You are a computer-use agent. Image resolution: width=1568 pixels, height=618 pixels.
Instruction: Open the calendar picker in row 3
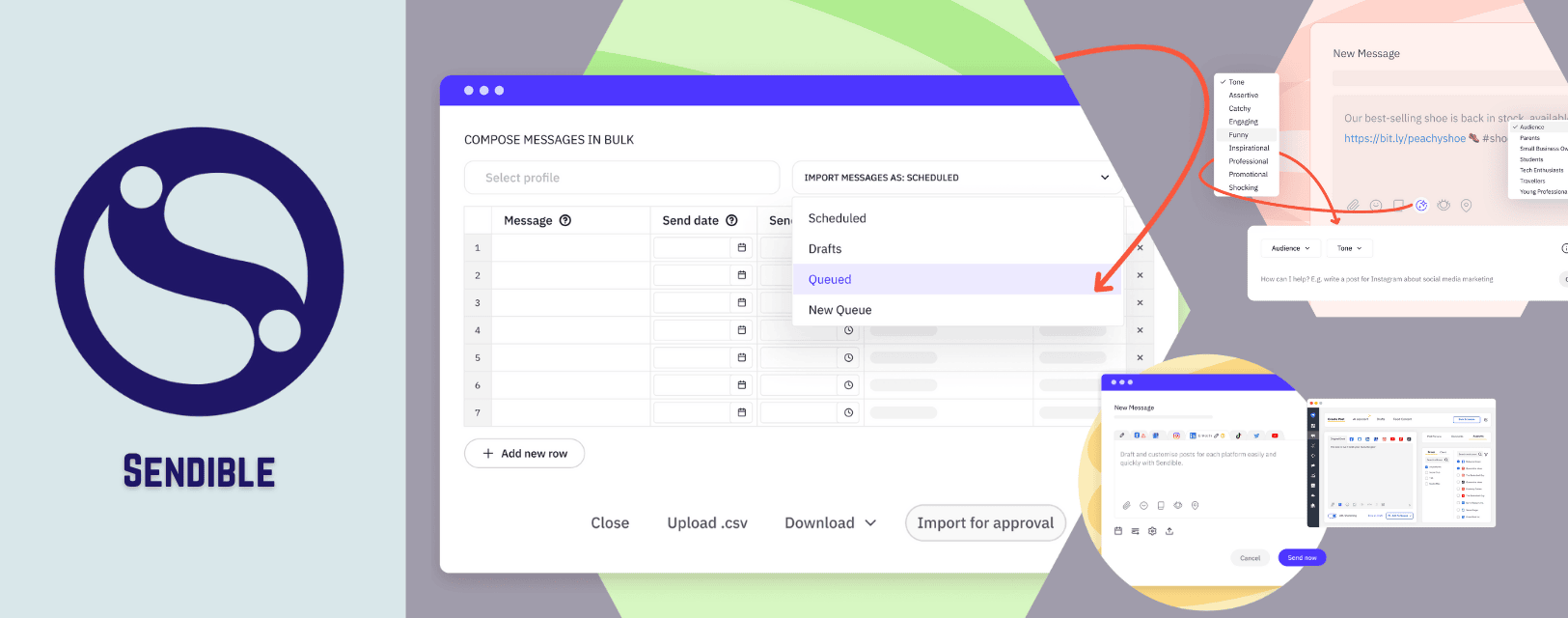pos(742,302)
